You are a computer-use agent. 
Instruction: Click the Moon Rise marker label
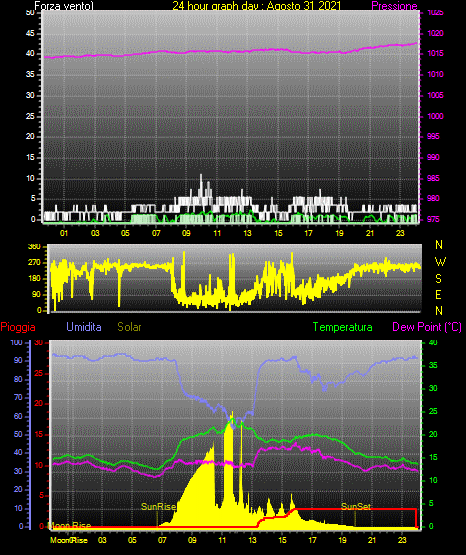coord(69,525)
